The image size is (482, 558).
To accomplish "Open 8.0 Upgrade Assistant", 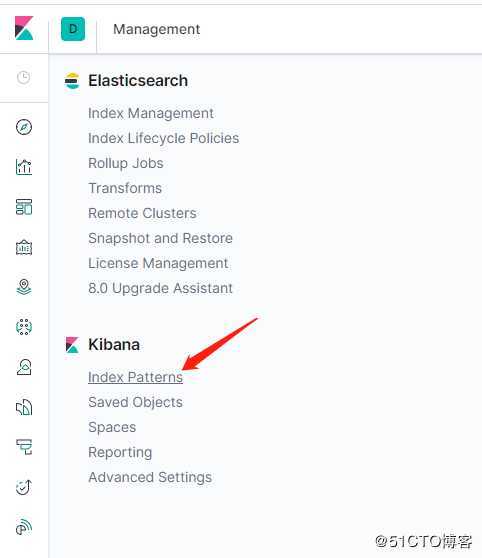I will pyautogui.click(x=160, y=288).
